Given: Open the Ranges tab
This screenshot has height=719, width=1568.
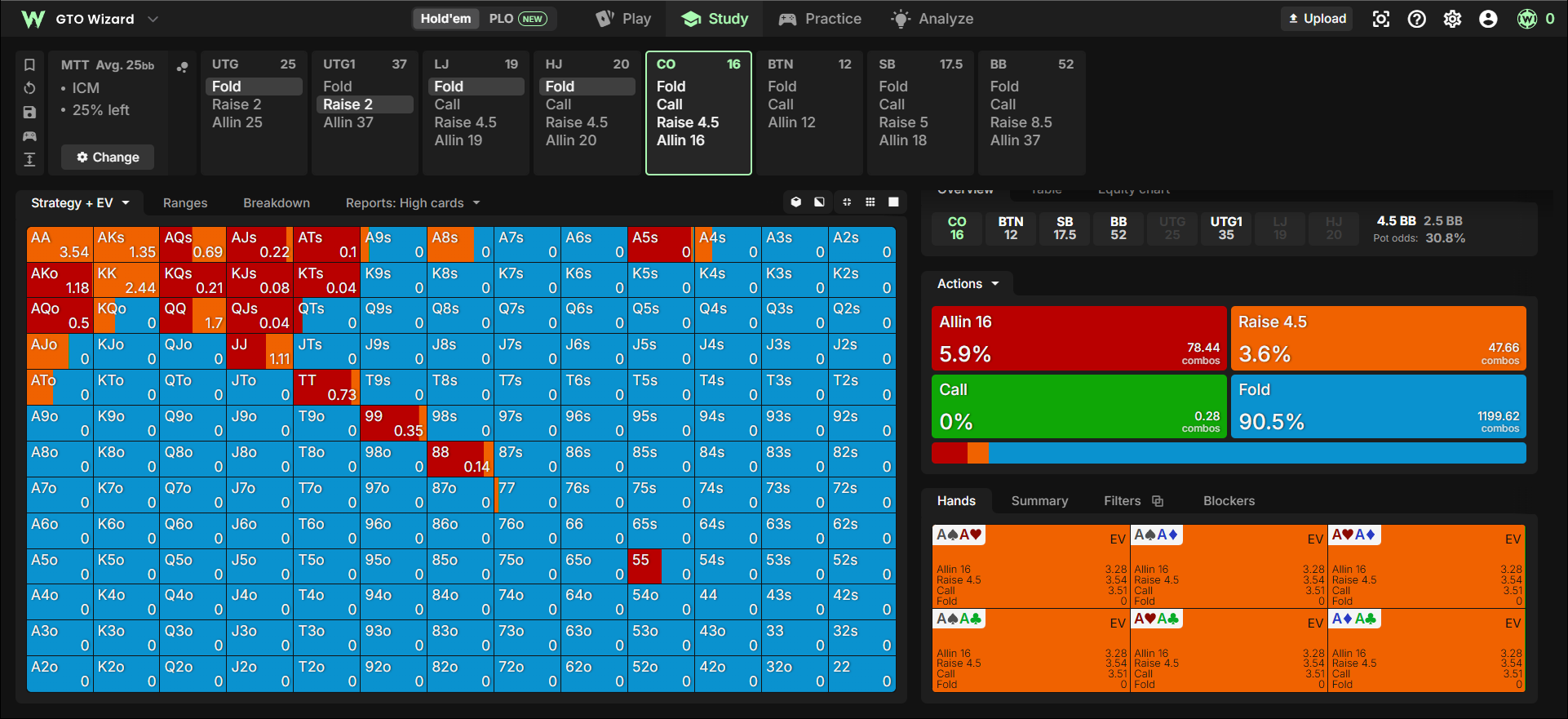Looking at the screenshot, I should pos(185,202).
